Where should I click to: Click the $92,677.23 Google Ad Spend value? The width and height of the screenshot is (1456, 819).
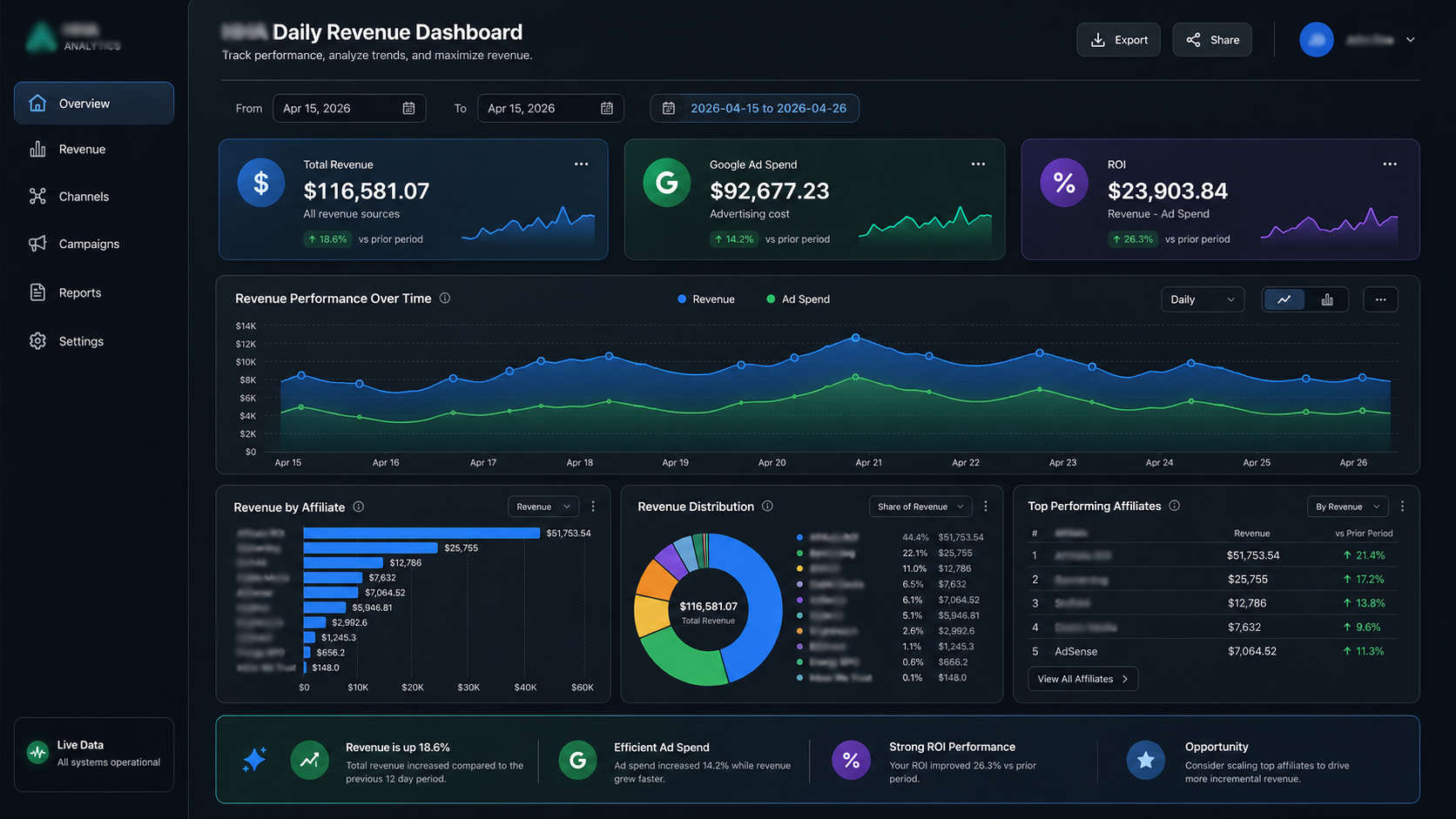[770, 191]
